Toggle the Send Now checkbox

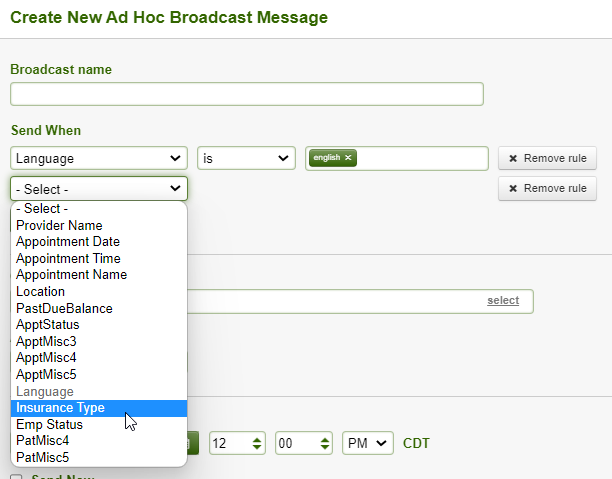[16, 477]
